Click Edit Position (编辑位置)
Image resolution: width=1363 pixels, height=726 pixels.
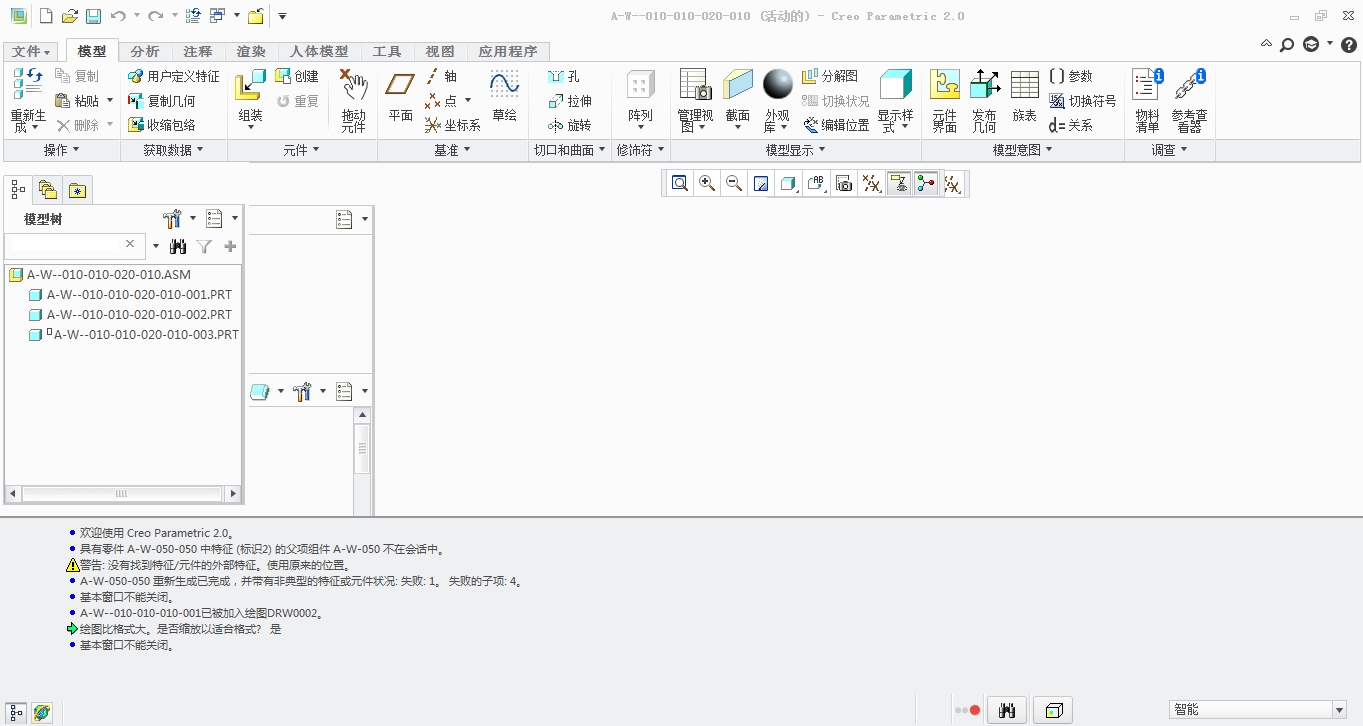pyautogui.click(x=836, y=125)
